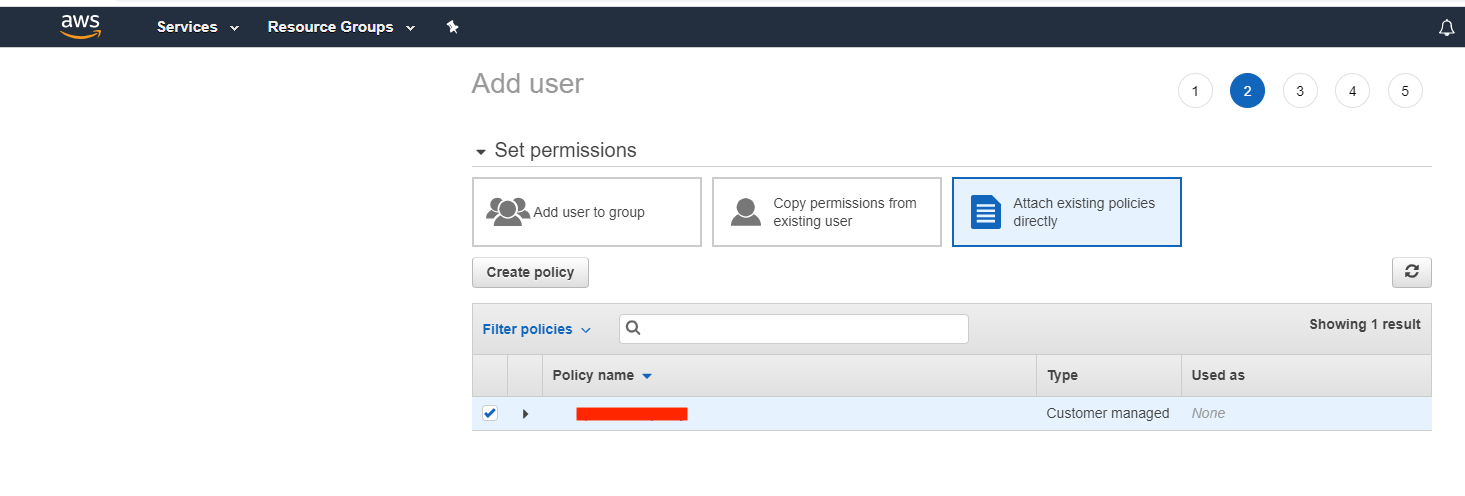Screen dimensions: 1465x496
Task: Go to wizard step 5
Action: [1405, 91]
